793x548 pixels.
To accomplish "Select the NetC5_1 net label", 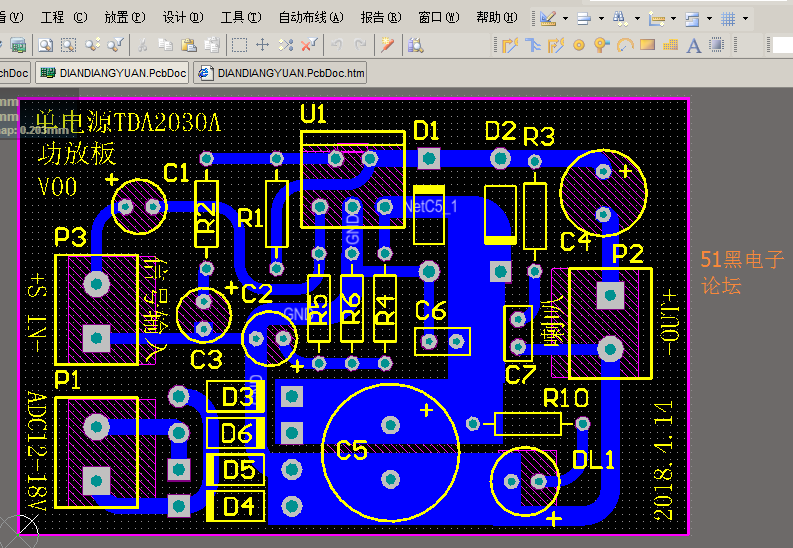I will [430, 206].
